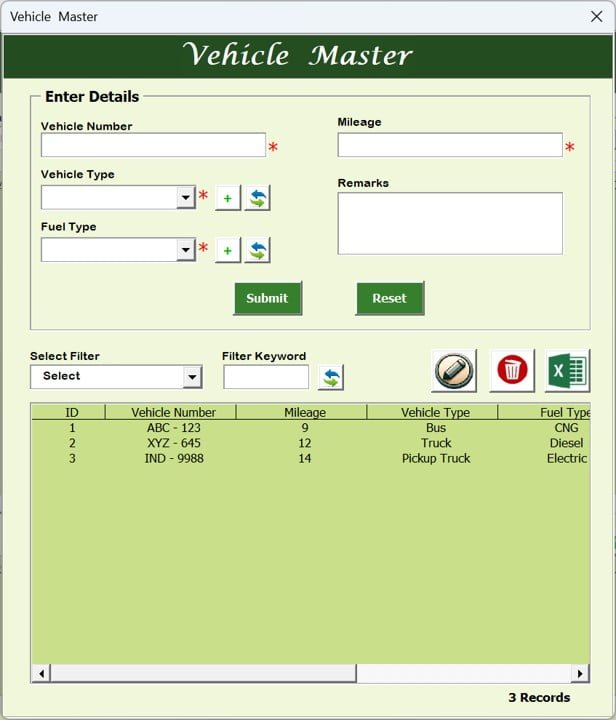Click the Pickup Truck cell

436,458
